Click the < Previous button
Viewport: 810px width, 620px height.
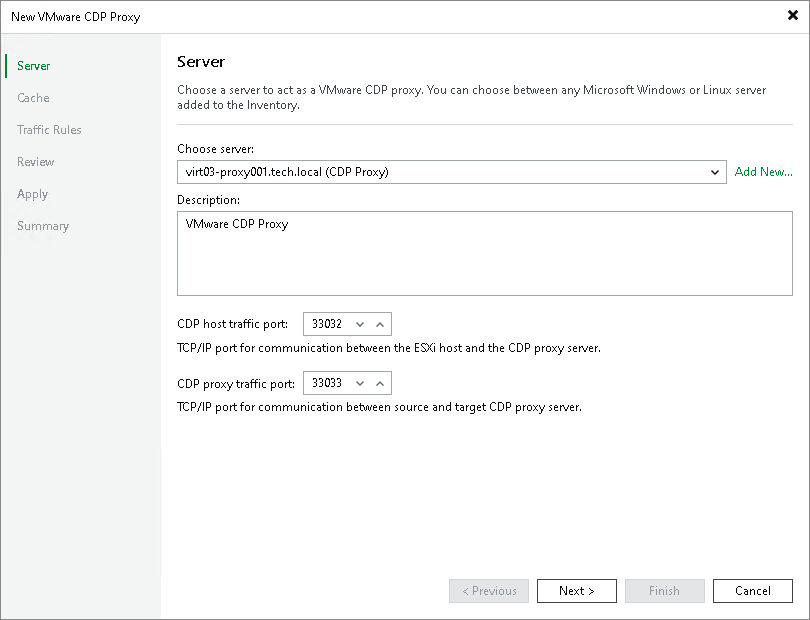[x=489, y=591]
